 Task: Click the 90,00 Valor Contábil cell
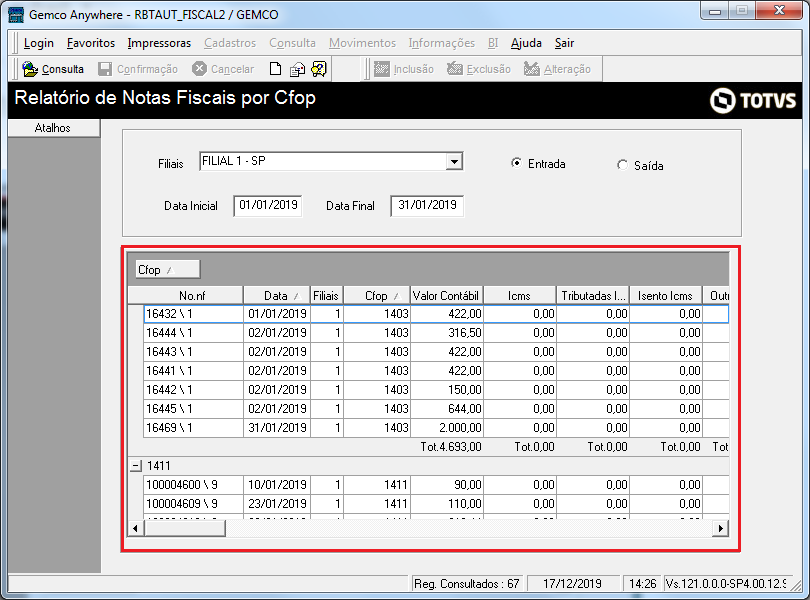pyautogui.click(x=447, y=485)
